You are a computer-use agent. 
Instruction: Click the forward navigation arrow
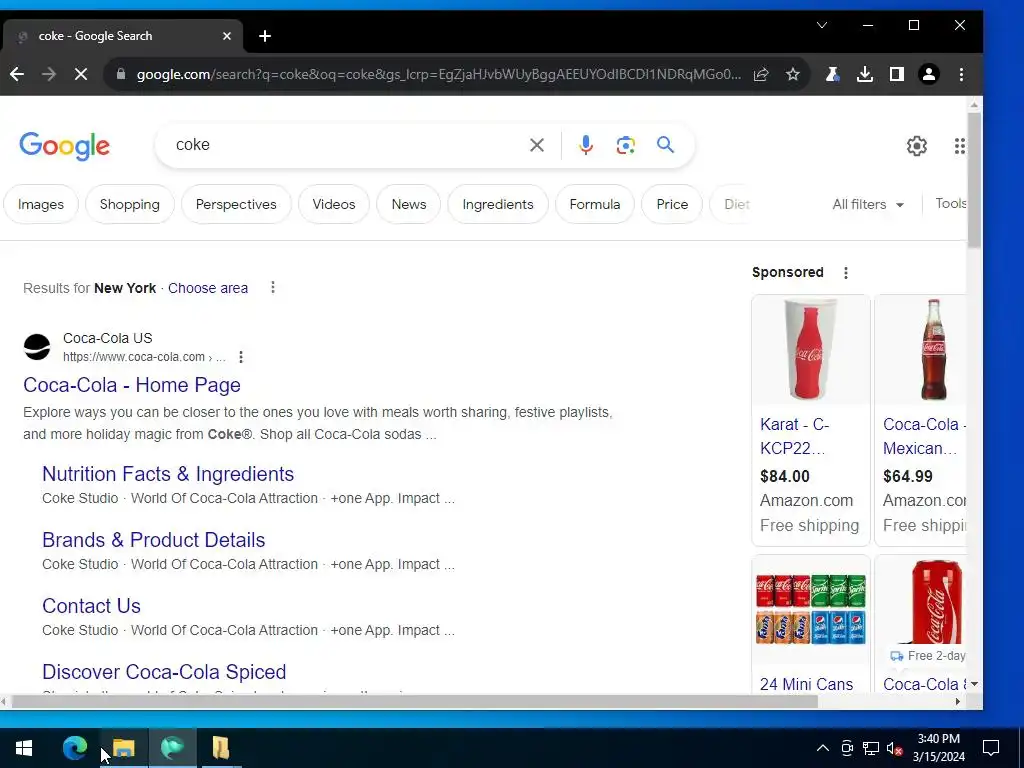49,74
